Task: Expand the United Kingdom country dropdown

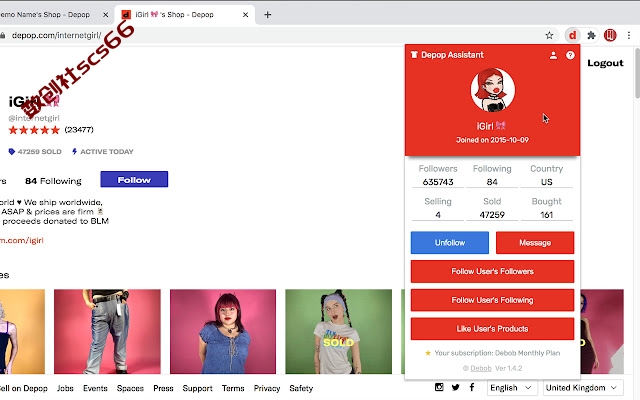Action: coord(582,387)
